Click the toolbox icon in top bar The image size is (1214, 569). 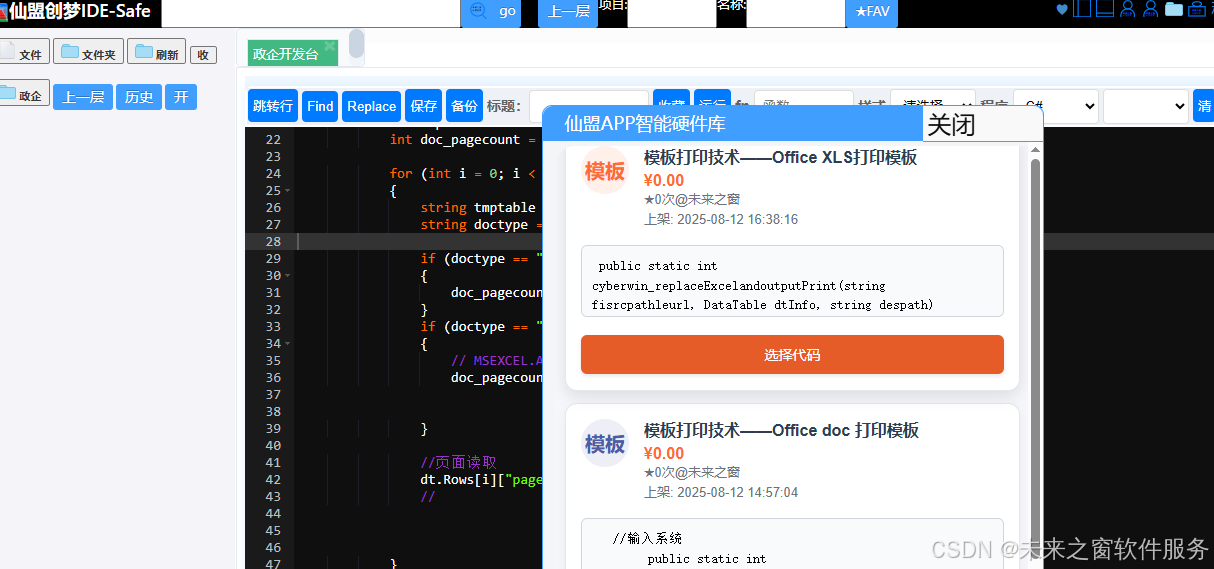pos(1196,9)
